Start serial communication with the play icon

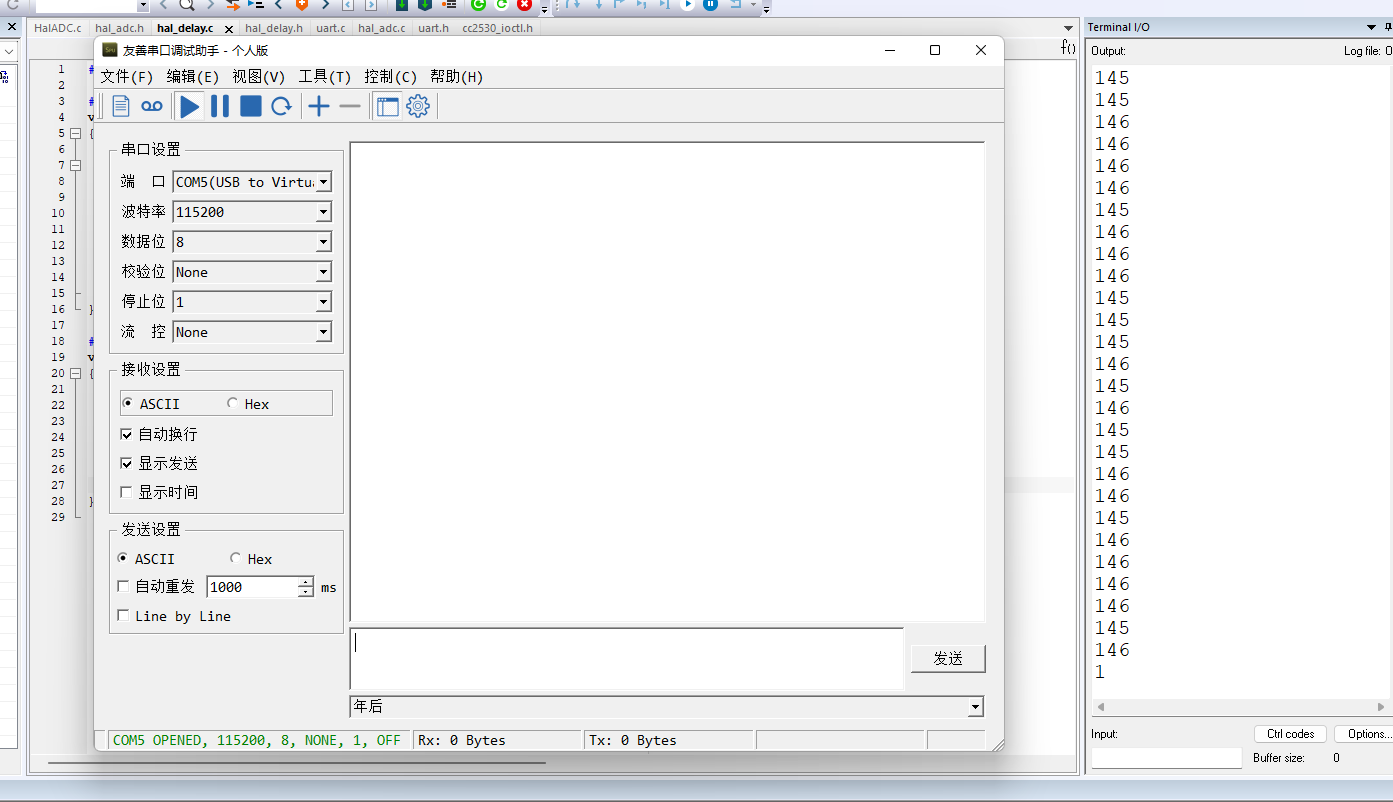pyautogui.click(x=190, y=106)
